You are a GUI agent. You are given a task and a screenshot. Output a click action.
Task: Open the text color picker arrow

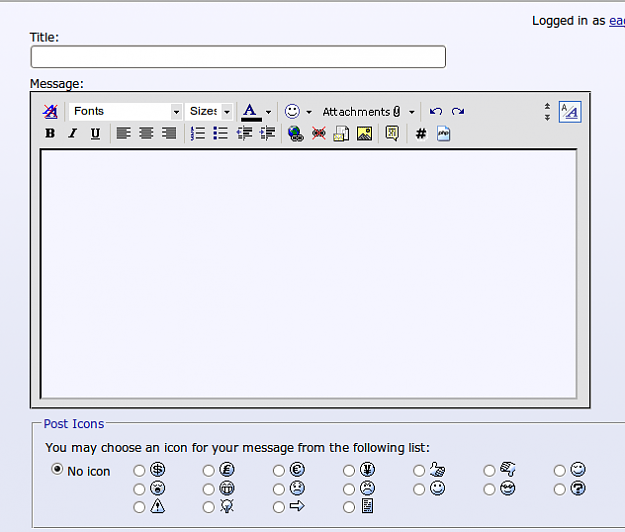click(268, 112)
